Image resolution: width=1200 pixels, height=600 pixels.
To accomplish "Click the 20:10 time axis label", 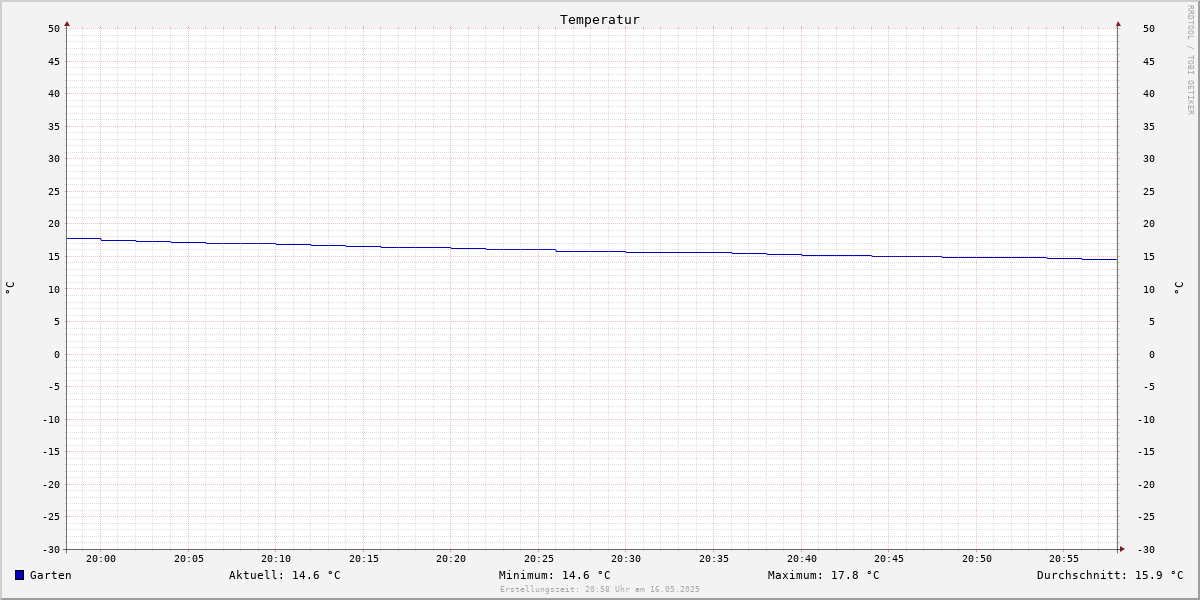I will (276, 559).
